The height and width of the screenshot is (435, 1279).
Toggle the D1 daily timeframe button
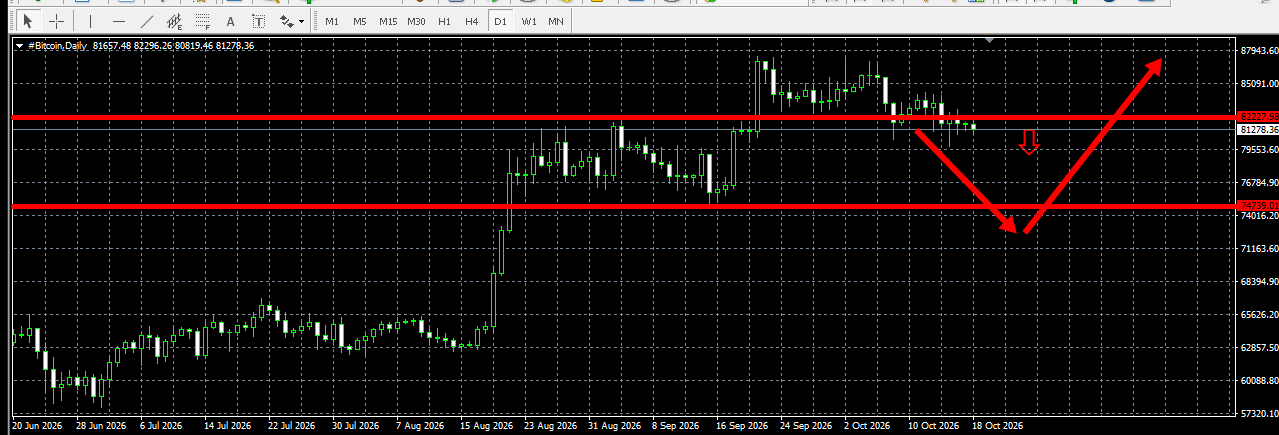click(500, 21)
